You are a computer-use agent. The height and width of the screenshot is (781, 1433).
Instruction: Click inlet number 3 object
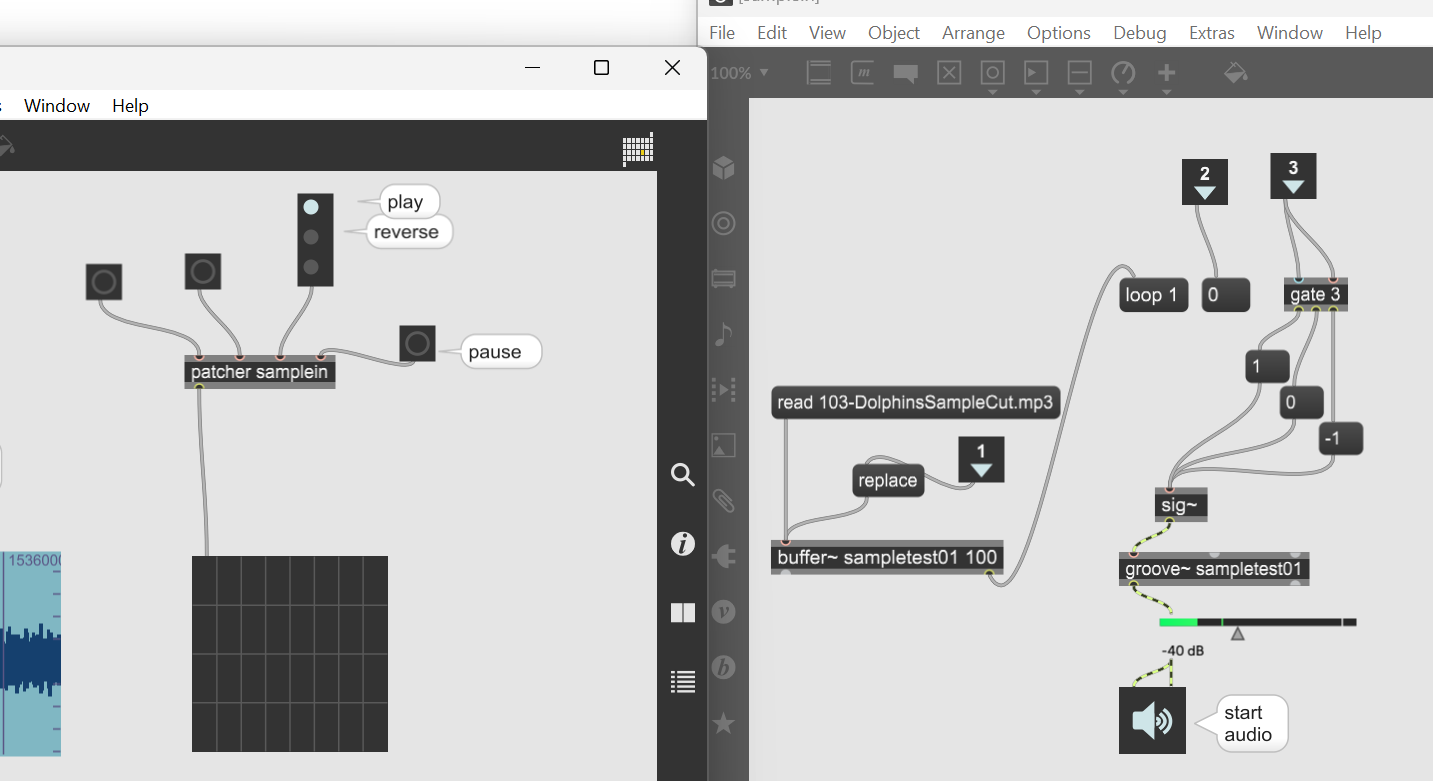pyautogui.click(x=1293, y=176)
